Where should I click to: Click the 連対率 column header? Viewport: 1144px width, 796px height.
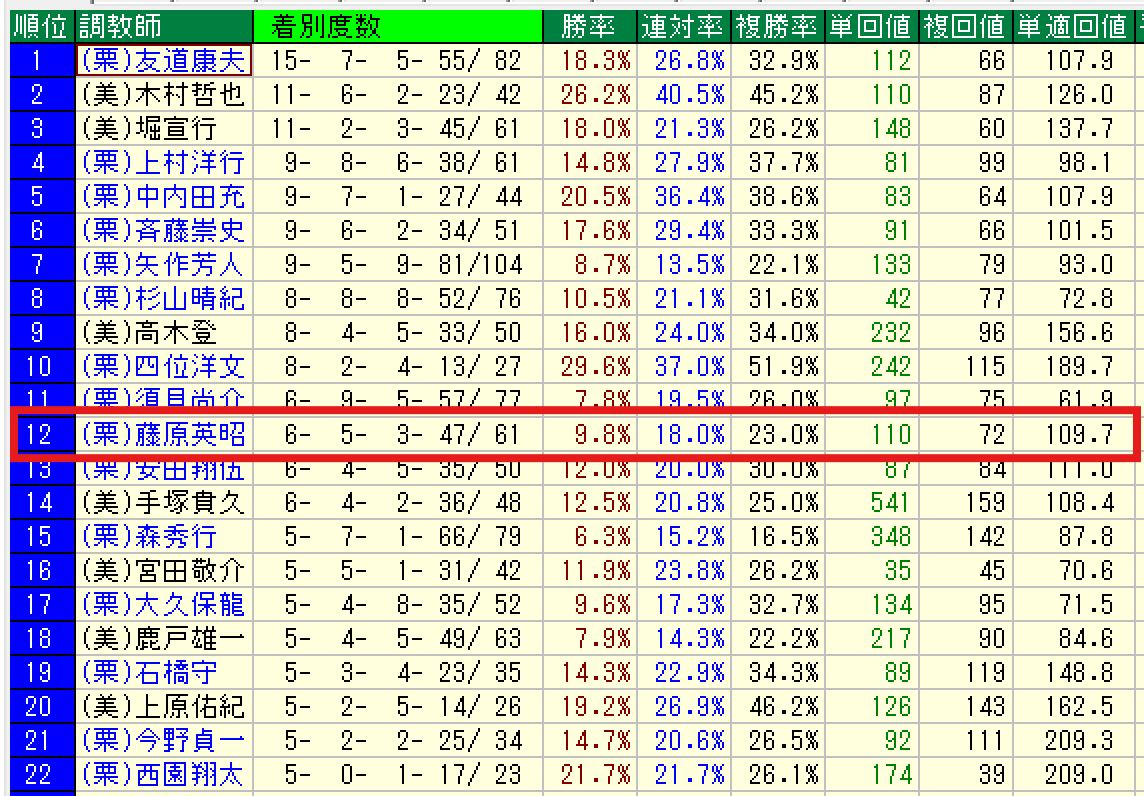click(683, 26)
